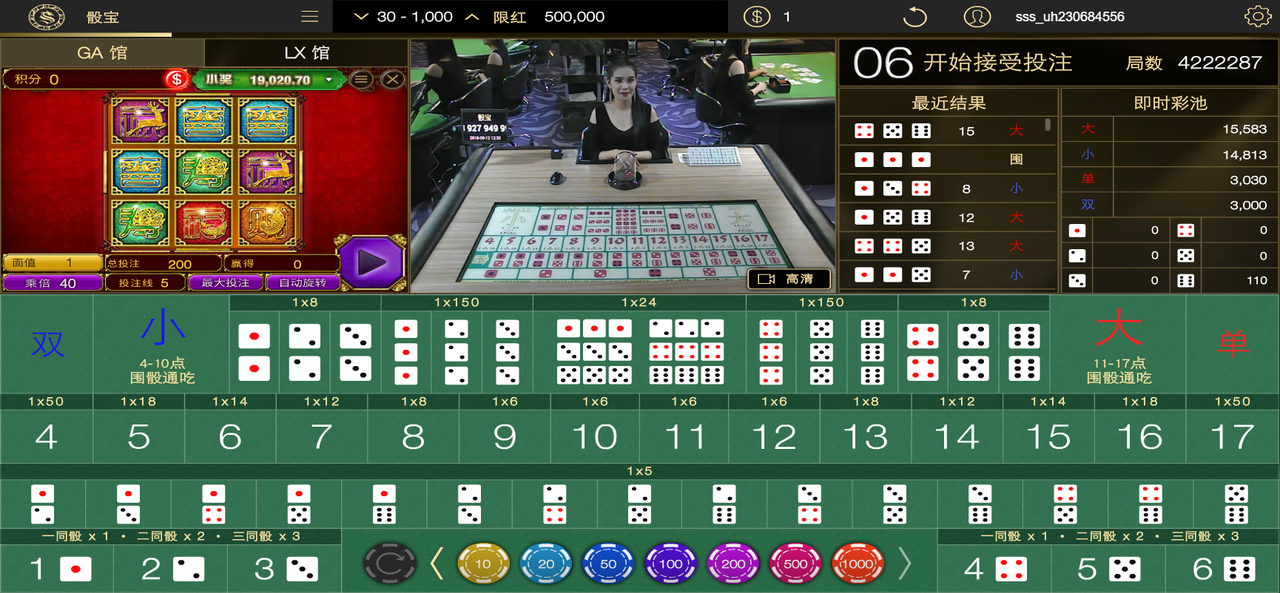This screenshot has height=593, width=1280.
Task: Bet on double fours pair
Action: click(922, 352)
